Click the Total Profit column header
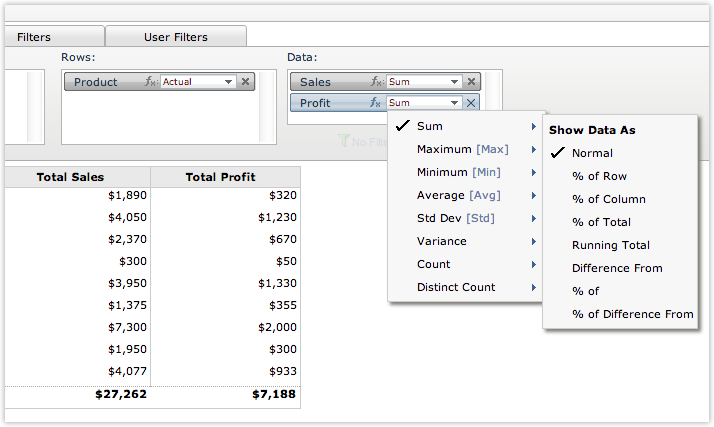Screen dimensions: 714x427 point(220,177)
